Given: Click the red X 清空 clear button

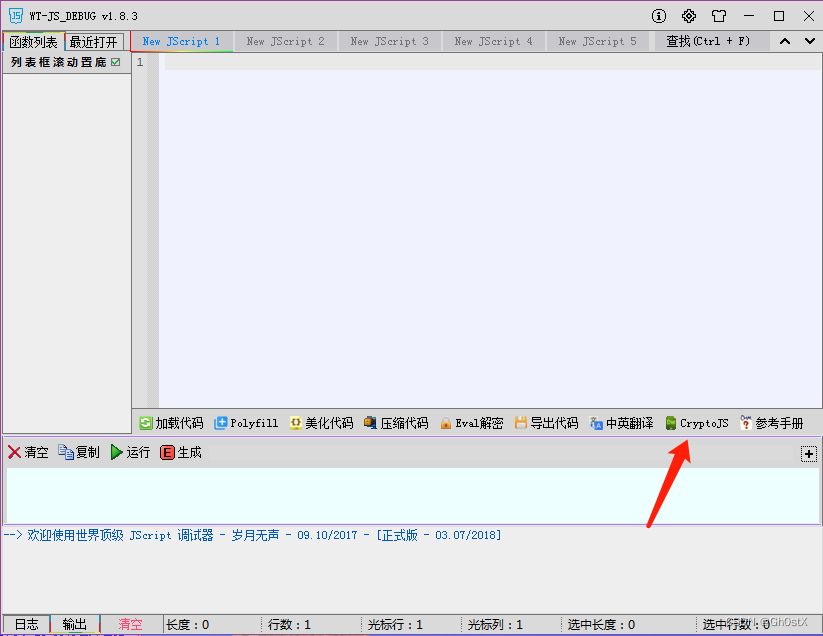Looking at the screenshot, I should point(28,452).
